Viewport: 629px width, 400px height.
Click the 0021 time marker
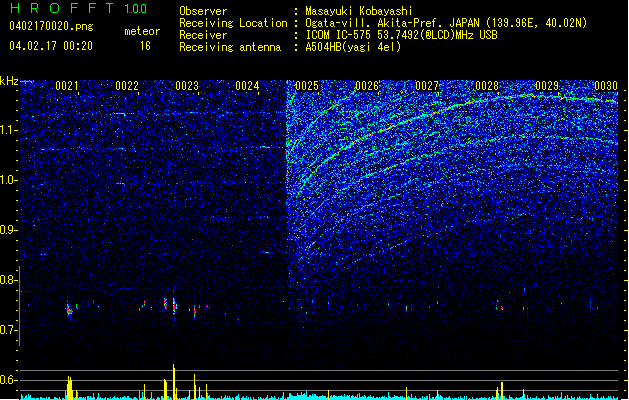(67, 86)
